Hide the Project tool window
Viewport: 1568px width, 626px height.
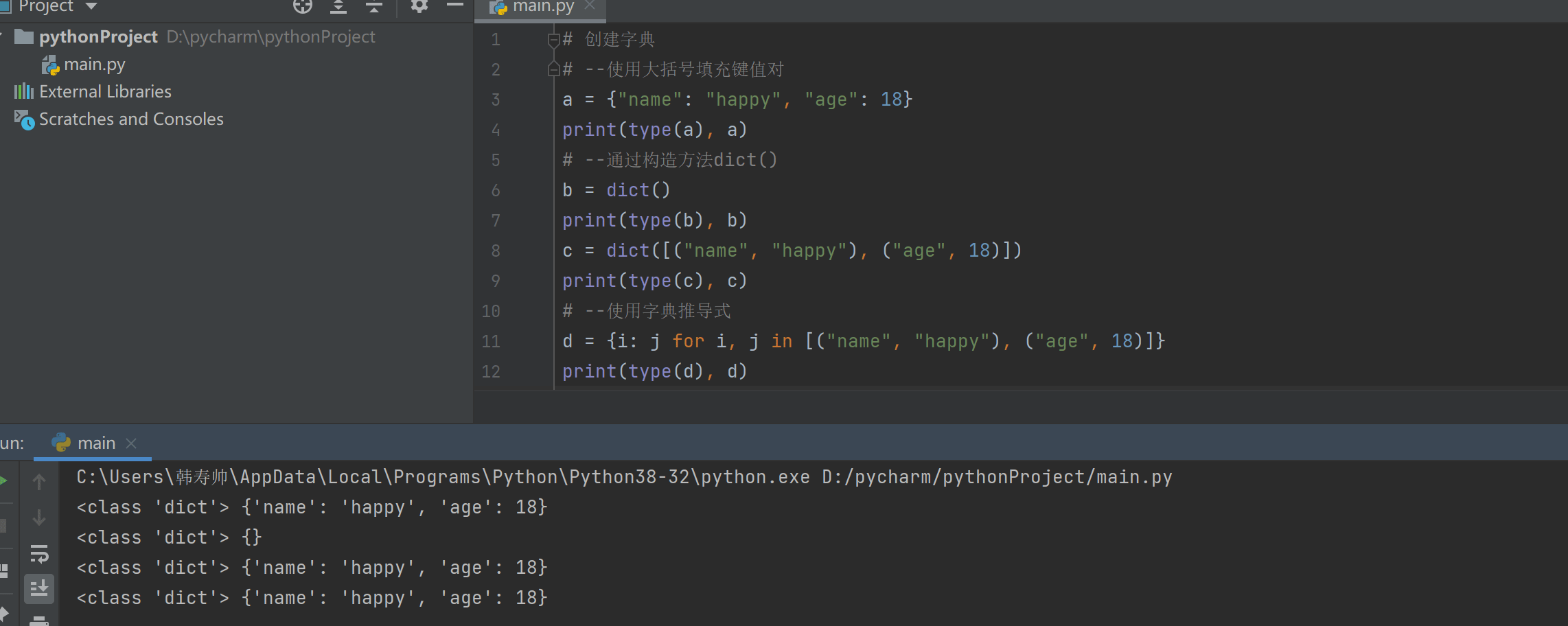click(x=454, y=5)
